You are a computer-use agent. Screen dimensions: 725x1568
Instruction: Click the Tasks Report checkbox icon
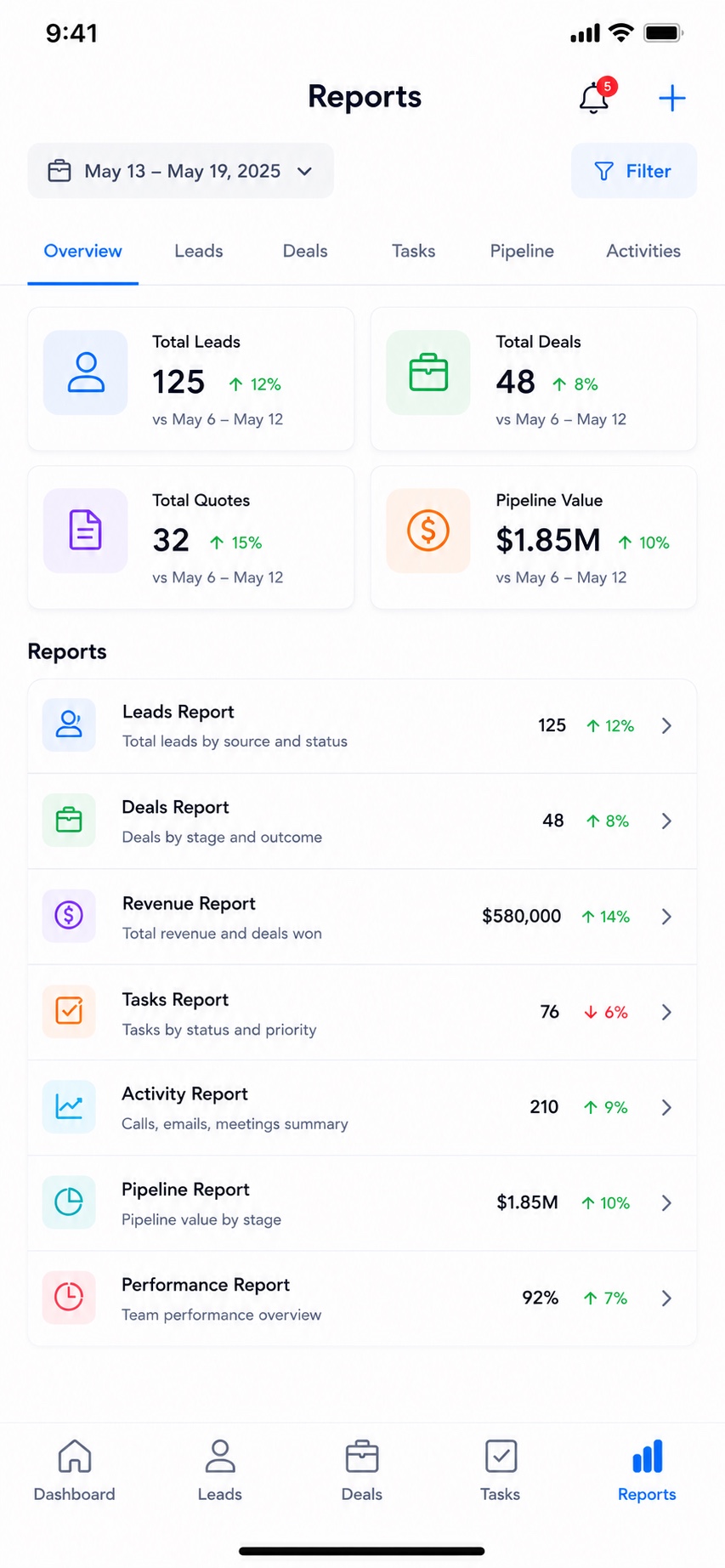click(x=69, y=1010)
